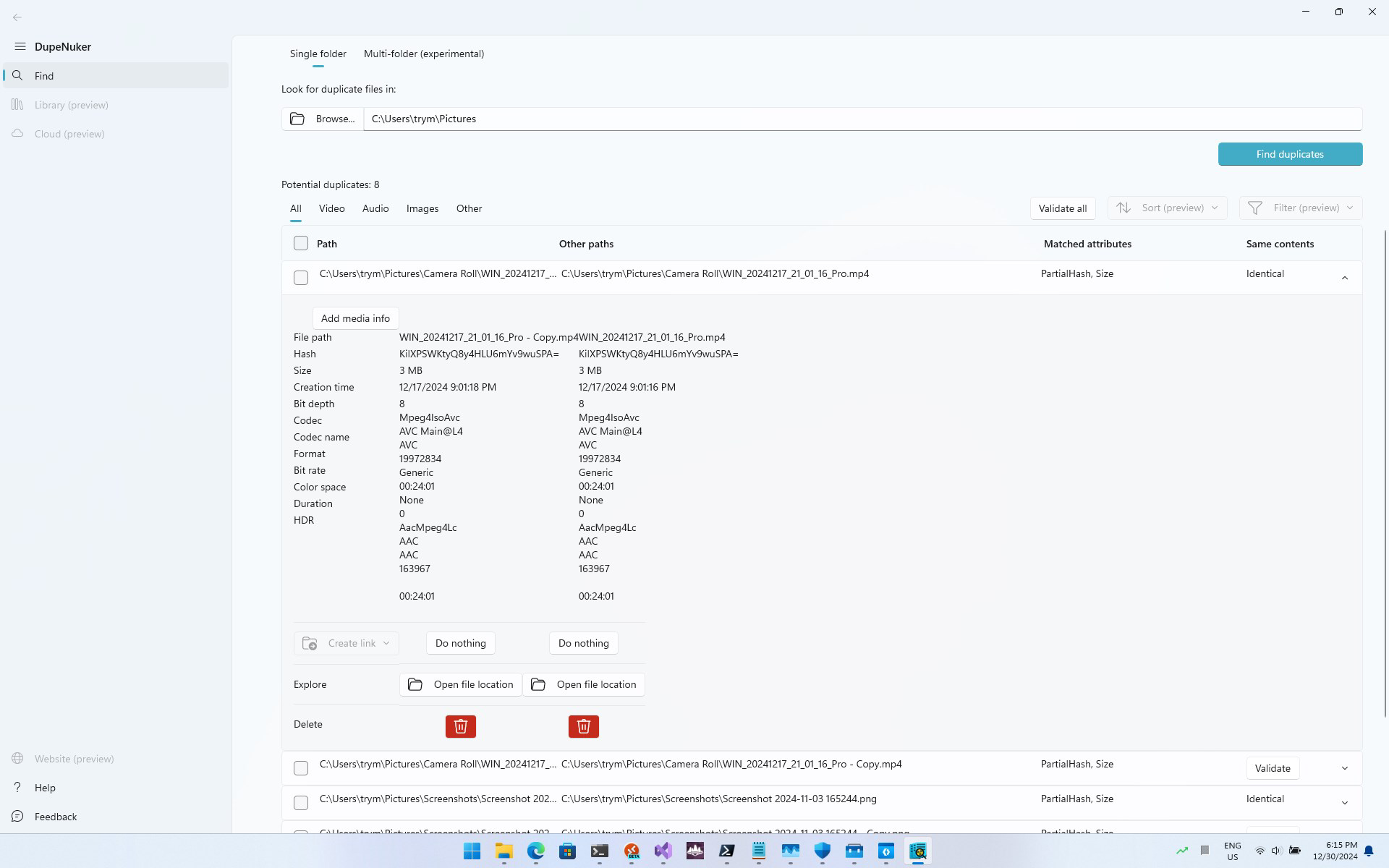Open notification bell in system tray
This screenshot has height=868, width=1389.
pos(1369,851)
